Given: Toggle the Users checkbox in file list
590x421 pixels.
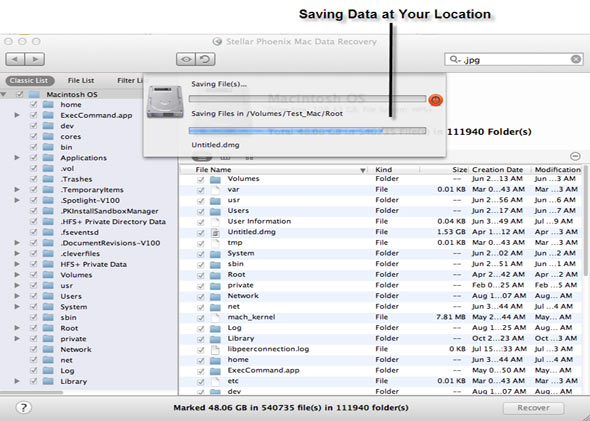Looking at the screenshot, I should (x=201, y=211).
